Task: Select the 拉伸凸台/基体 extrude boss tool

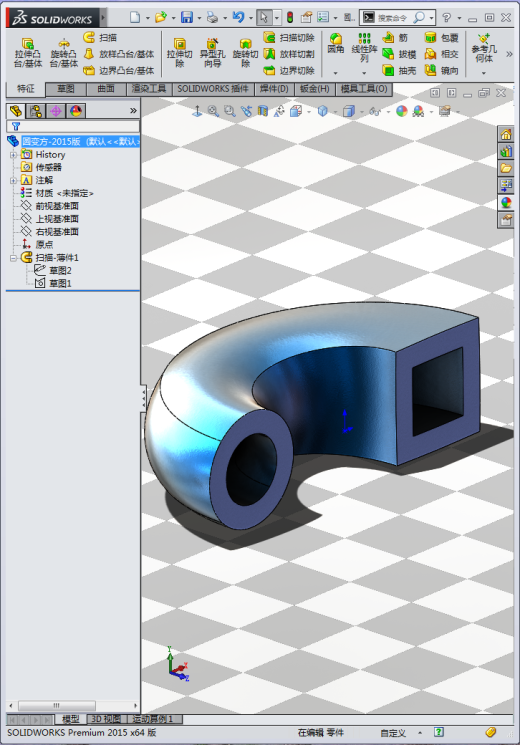Action: click(x=28, y=53)
